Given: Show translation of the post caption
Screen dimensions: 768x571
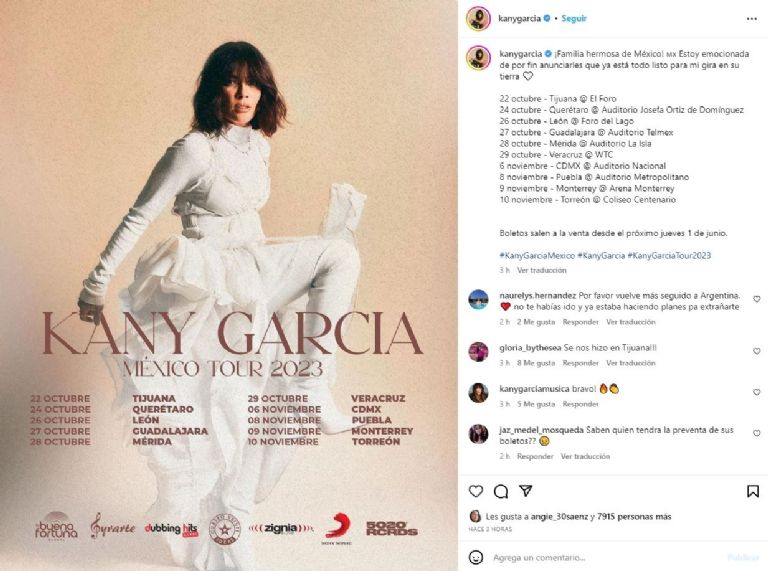Looking at the screenshot, I should click(x=542, y=270).
